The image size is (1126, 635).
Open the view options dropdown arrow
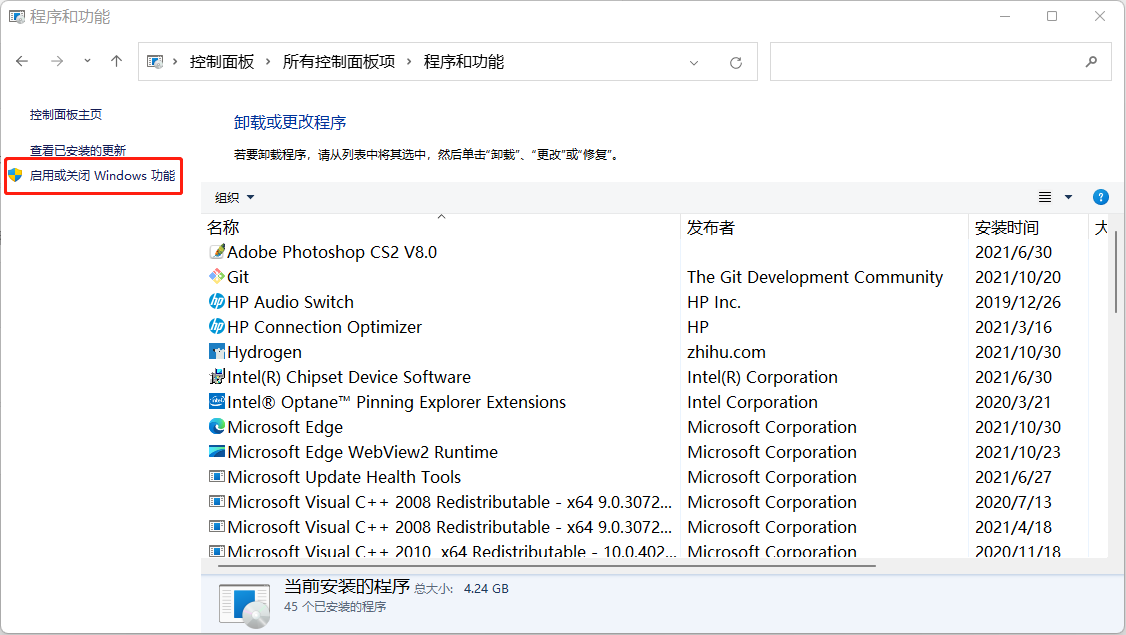tap(1069, 197)
